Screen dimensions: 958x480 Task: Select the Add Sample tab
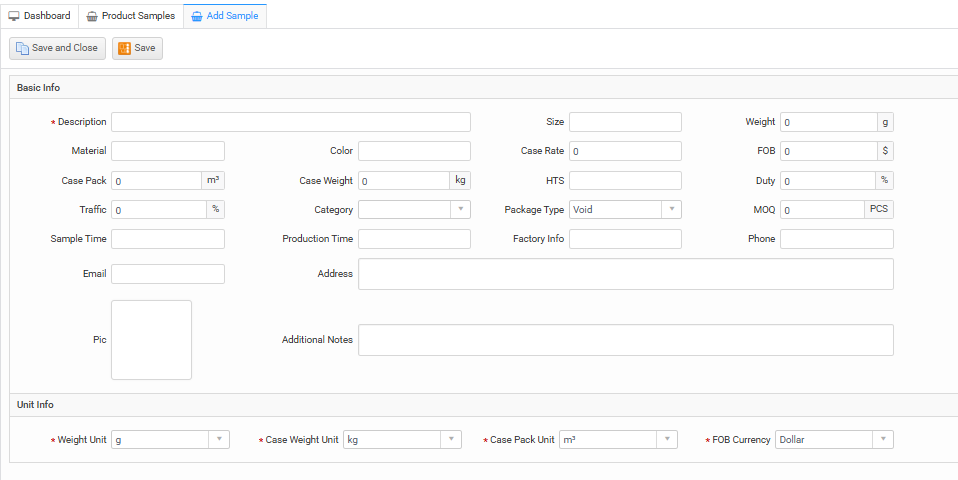click(x=224, y=16)
